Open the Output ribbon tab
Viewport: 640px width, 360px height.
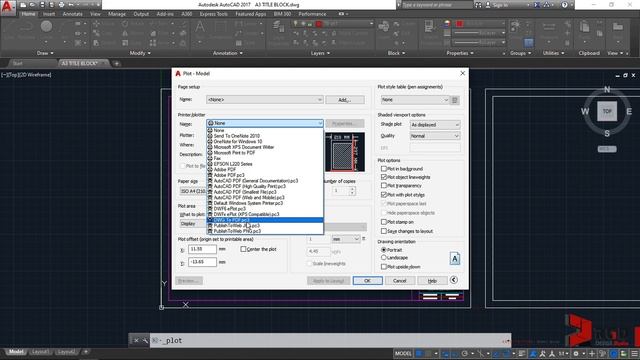(x=141, y=14)
